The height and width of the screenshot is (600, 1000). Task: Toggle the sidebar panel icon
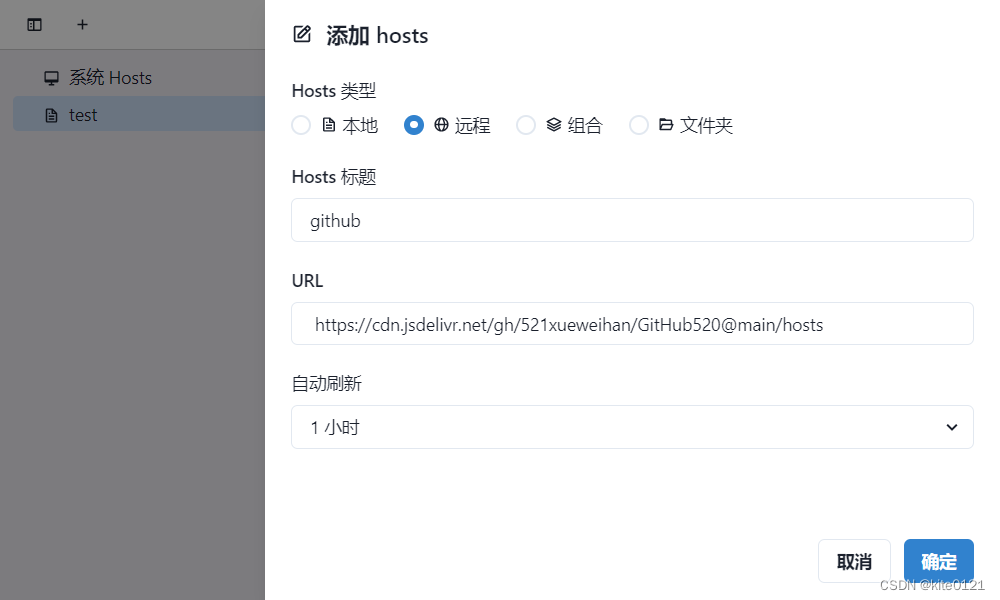34,25
